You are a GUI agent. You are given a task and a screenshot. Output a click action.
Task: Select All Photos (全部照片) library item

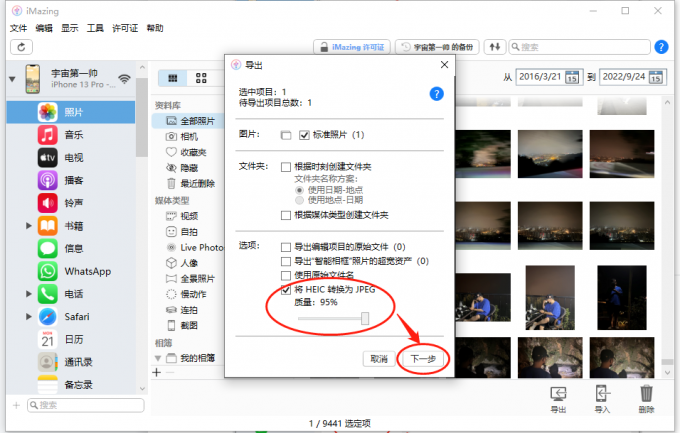click(189, 121)
